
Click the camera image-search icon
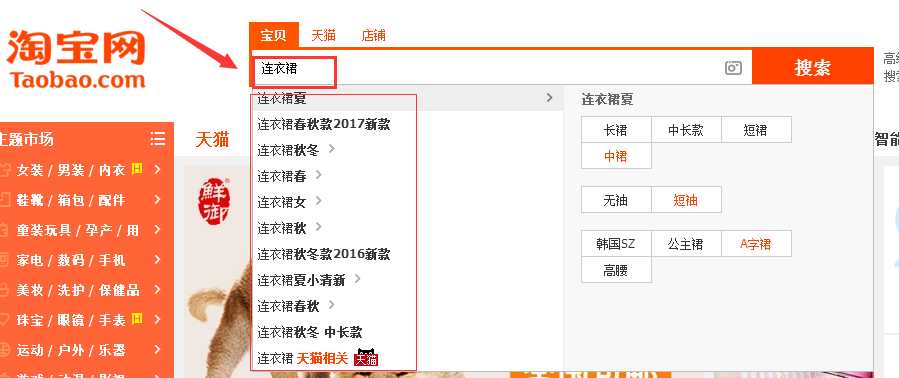[x=733, y=68]
